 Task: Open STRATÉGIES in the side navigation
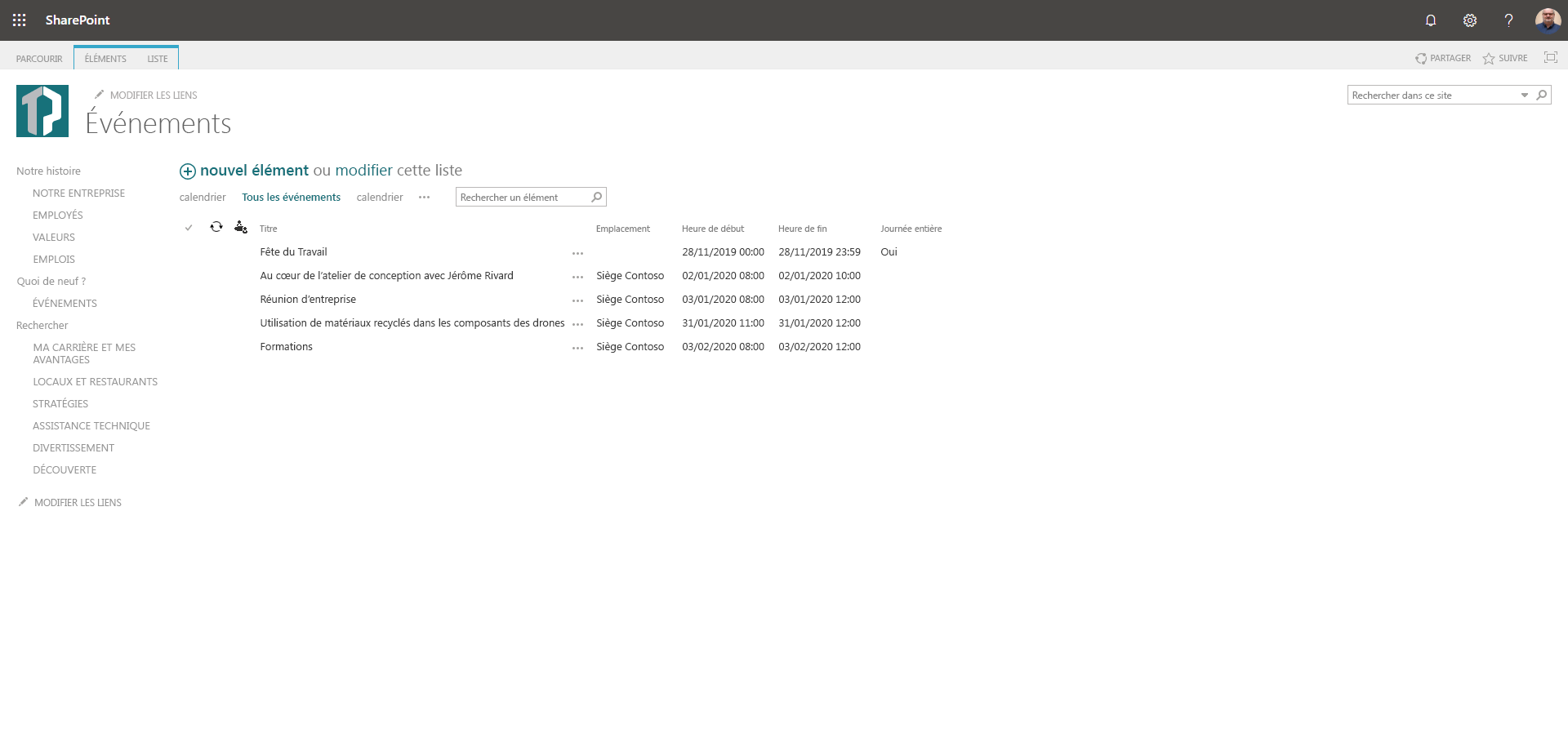click(x=60, y=404)
